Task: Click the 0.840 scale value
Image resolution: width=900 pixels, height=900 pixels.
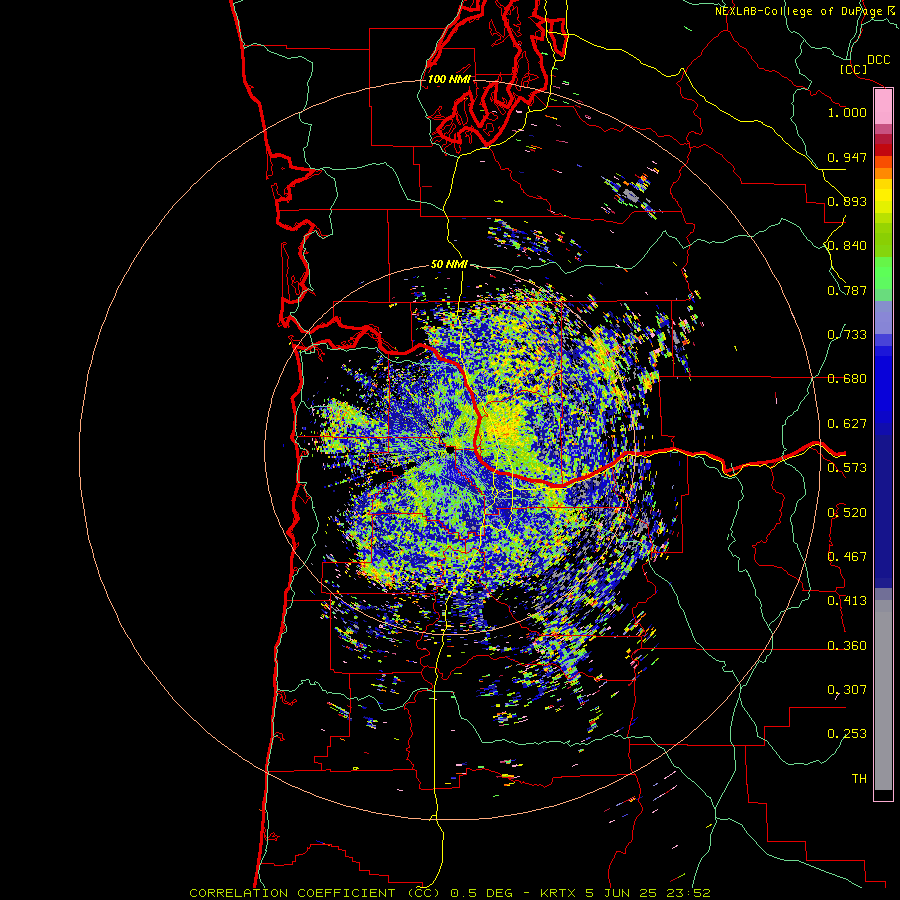Action: [847, 246]
